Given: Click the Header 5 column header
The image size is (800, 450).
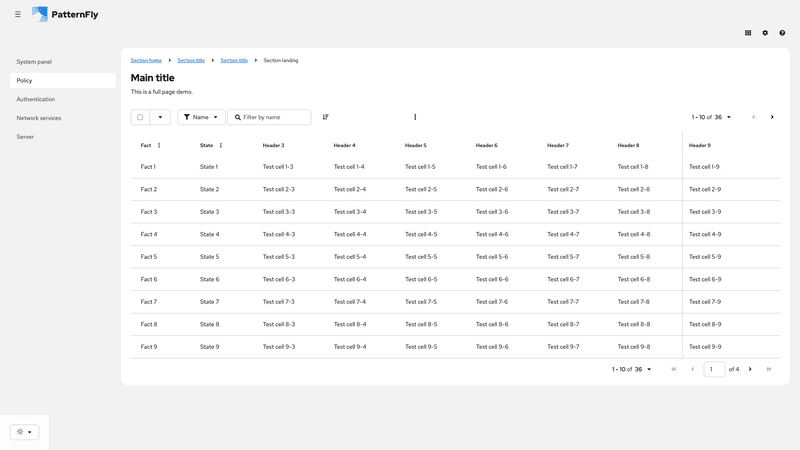Looking at the screenshot, I should (415, 145).
